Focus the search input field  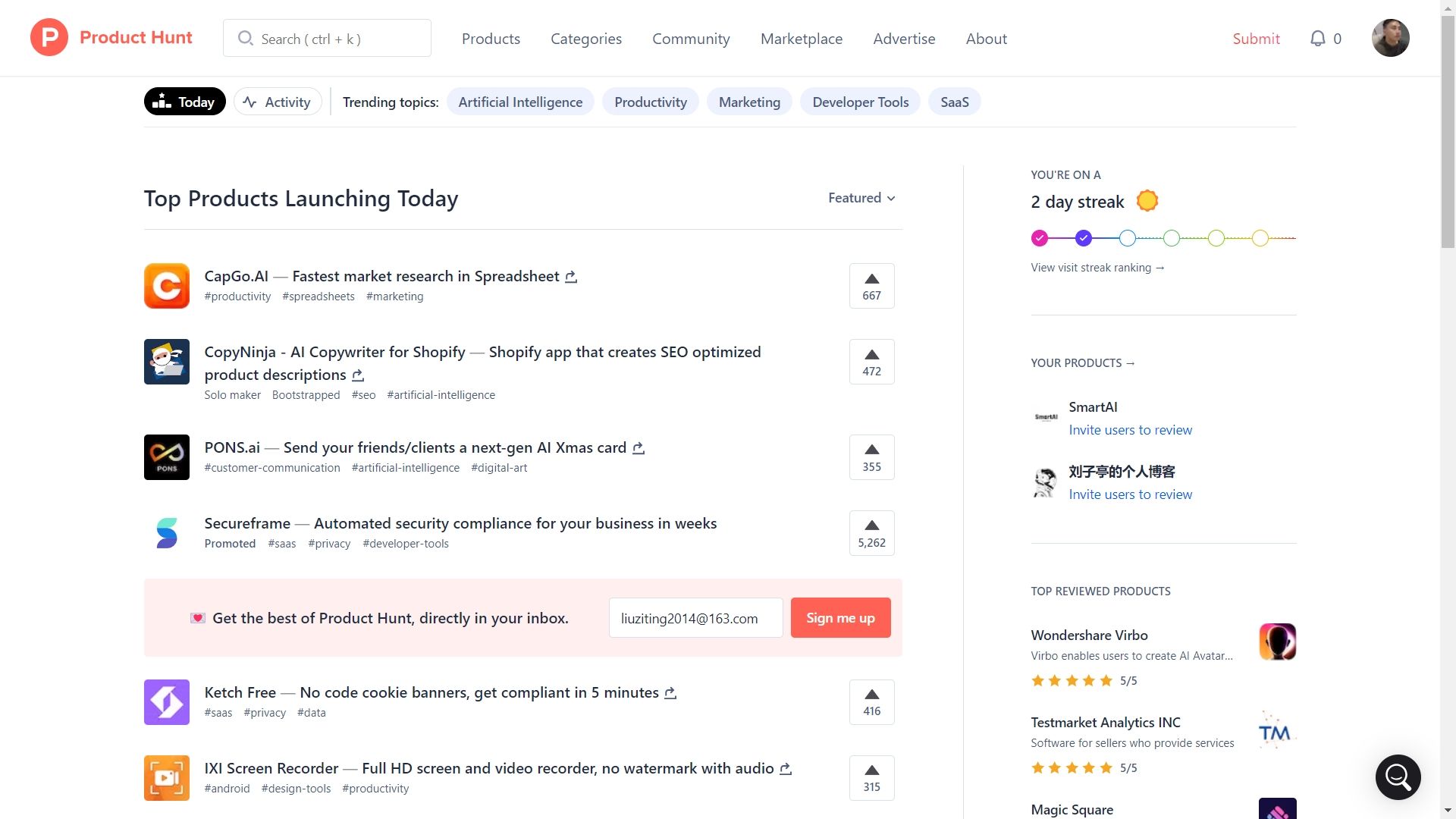327,38
